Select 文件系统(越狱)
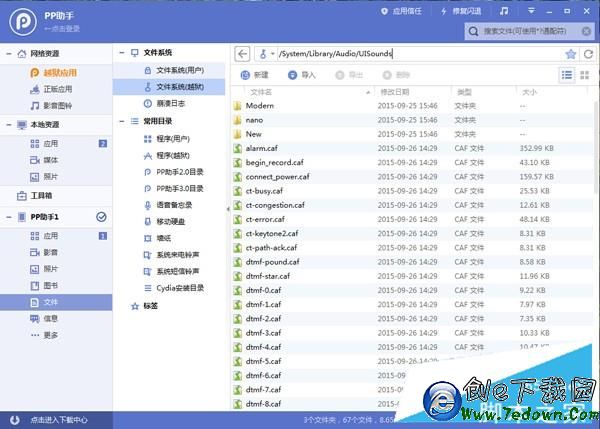600x429 pixels. pos(169,87)
